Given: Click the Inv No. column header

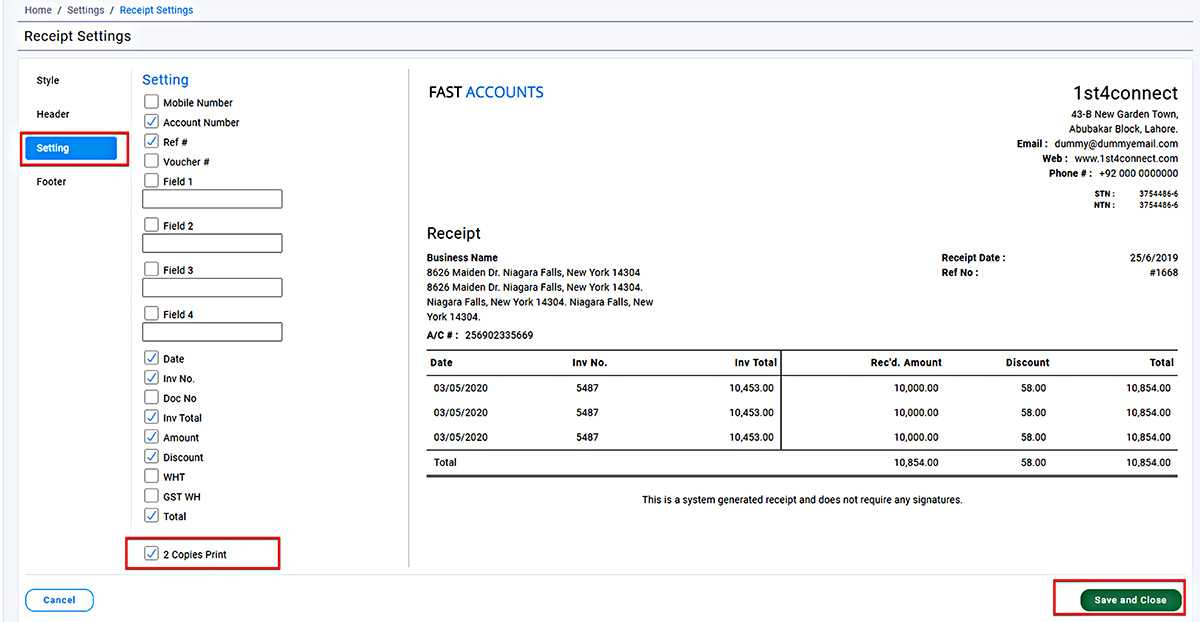Looking at the screenshot, I should coord(590,362).
